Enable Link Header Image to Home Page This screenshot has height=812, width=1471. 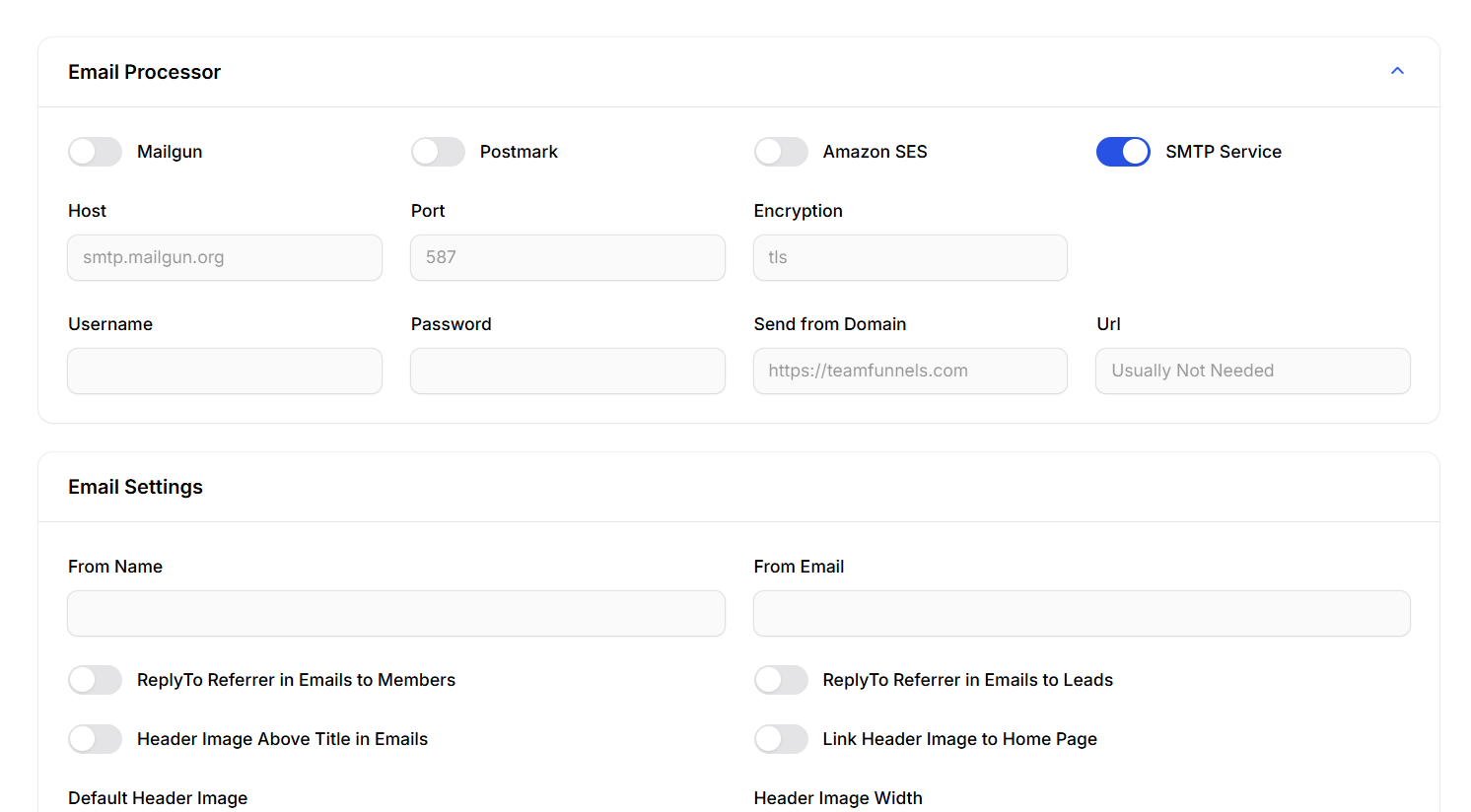[781, 739]
